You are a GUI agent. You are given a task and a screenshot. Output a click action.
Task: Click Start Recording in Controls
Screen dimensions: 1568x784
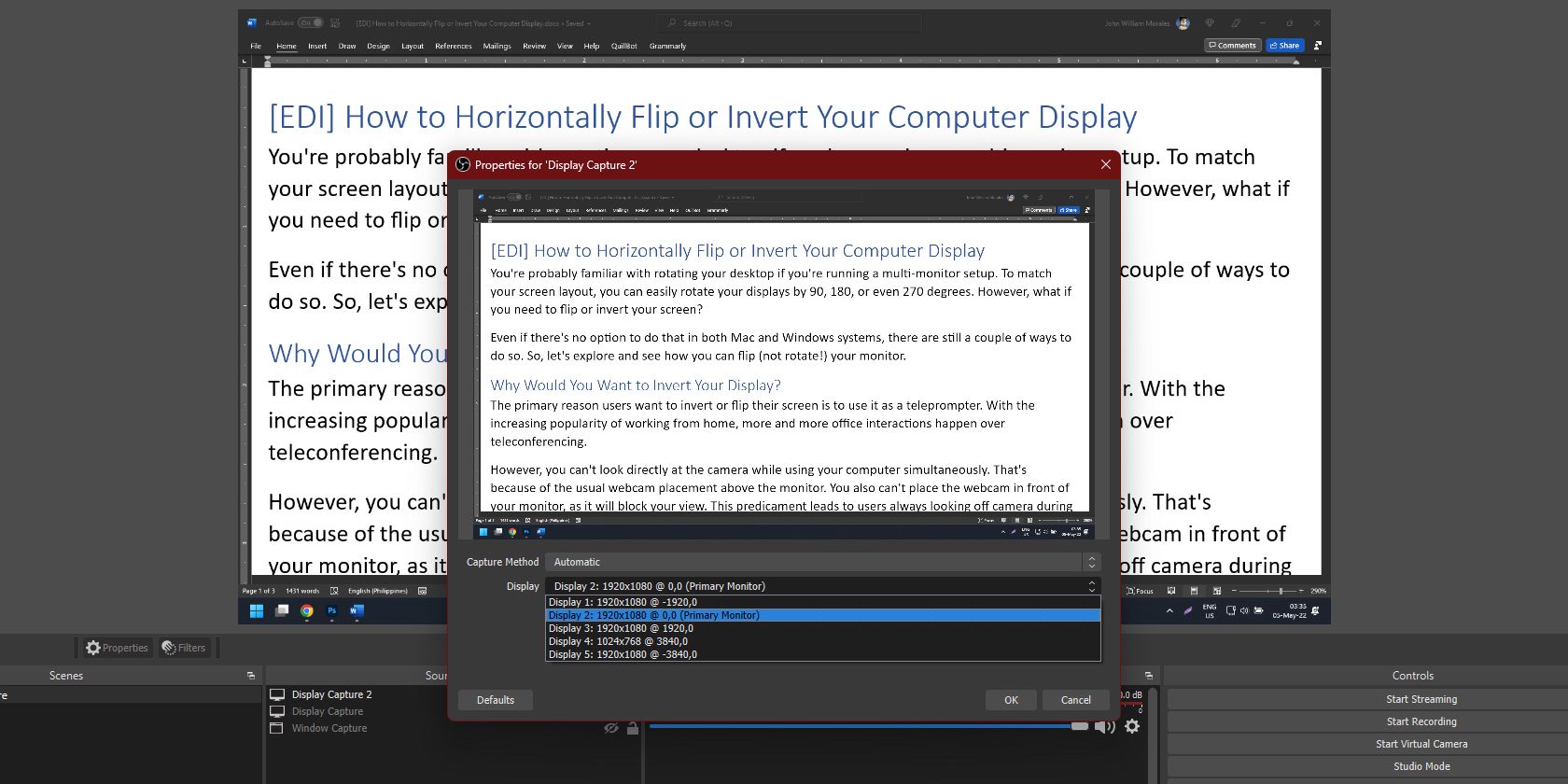(1421, 721)
